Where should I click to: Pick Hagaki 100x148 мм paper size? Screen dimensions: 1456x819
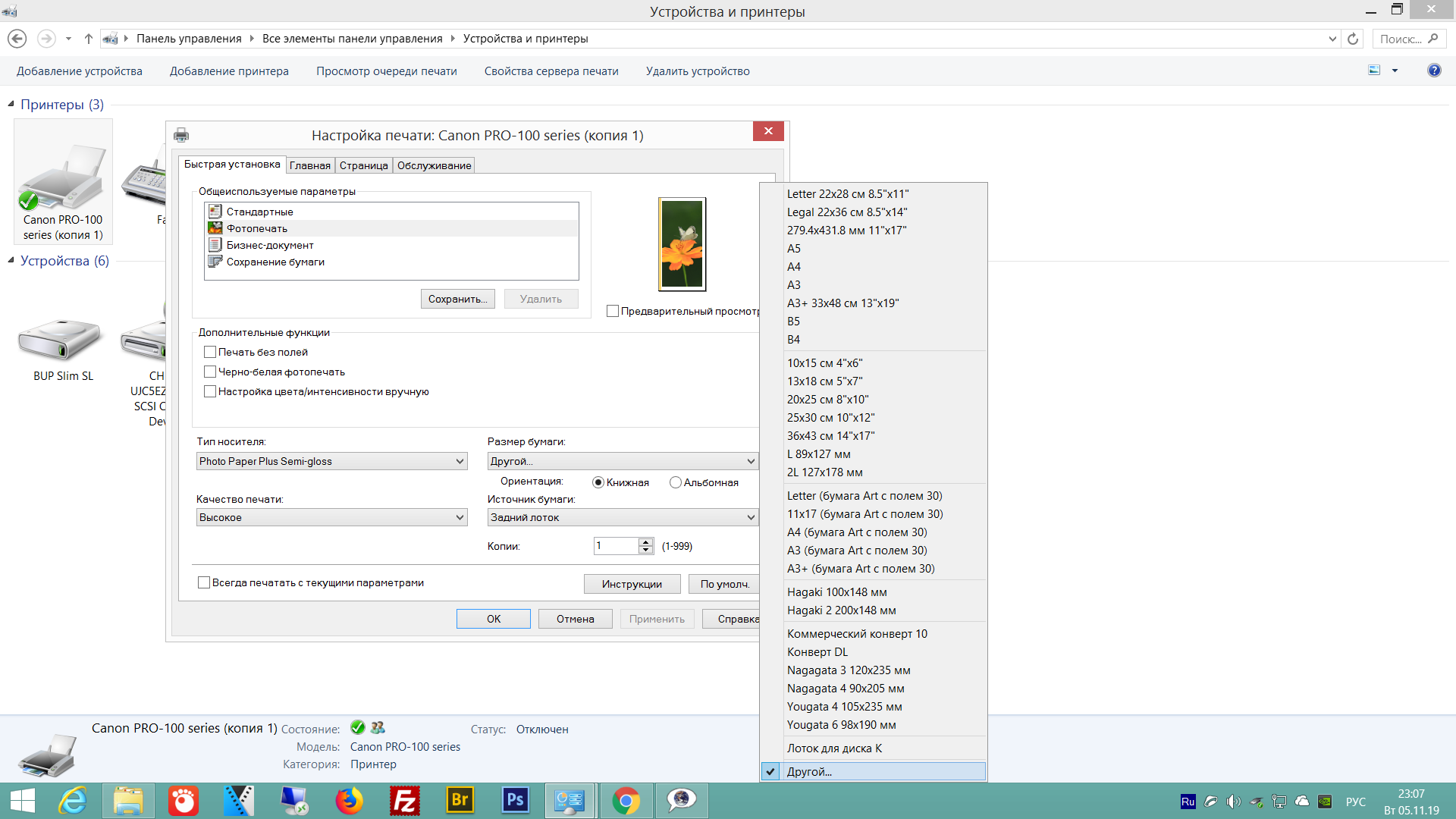coord(874,592)
